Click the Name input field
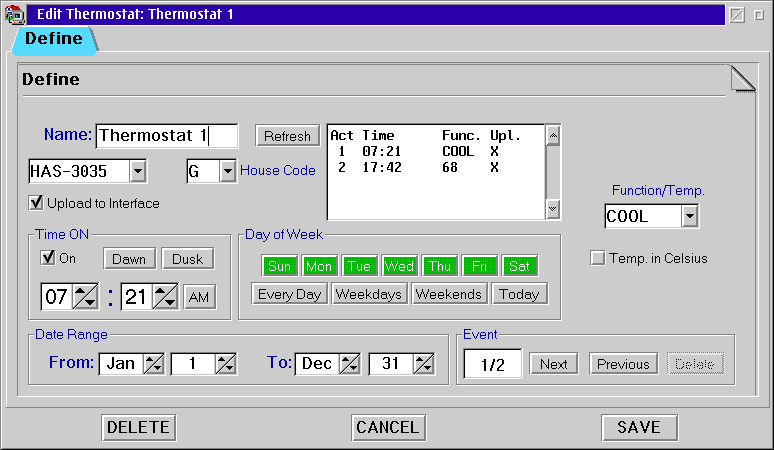This screenshot has height=450, width=774. [x=167, y=136]
